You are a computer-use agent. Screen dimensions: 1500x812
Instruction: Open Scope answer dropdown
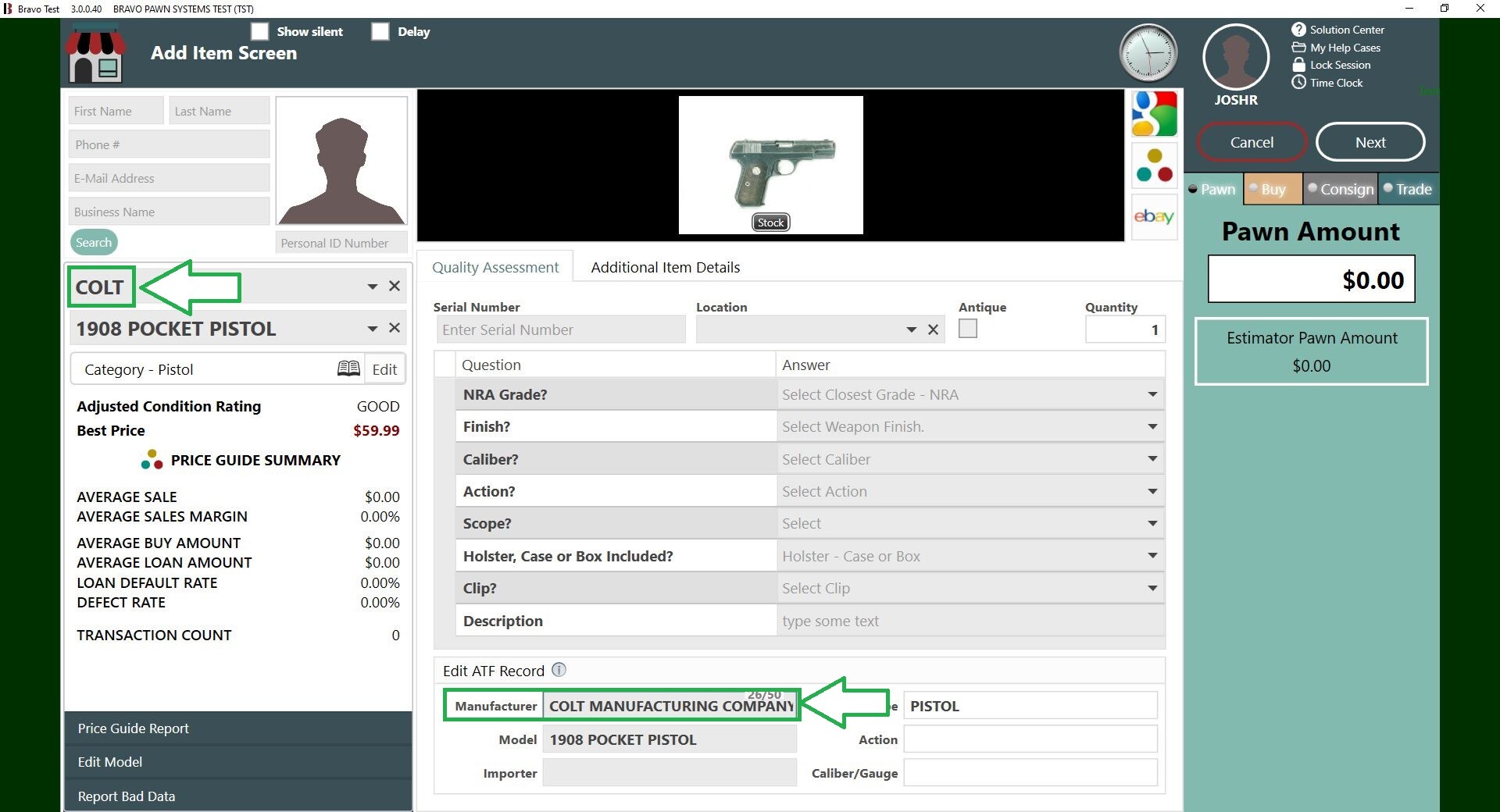tap(1152, 523)
